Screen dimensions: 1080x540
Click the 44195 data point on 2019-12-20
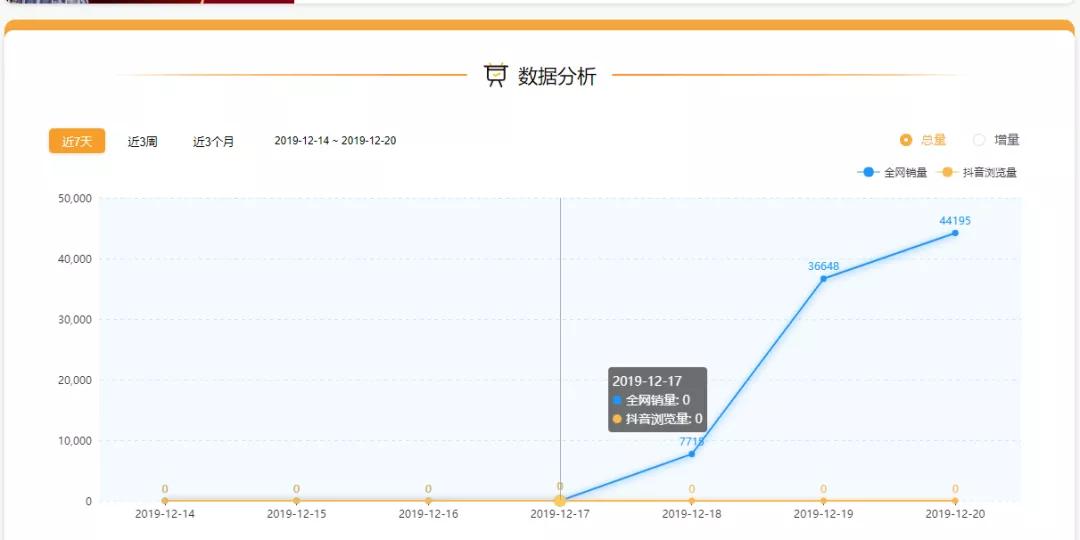pos(955,233)
